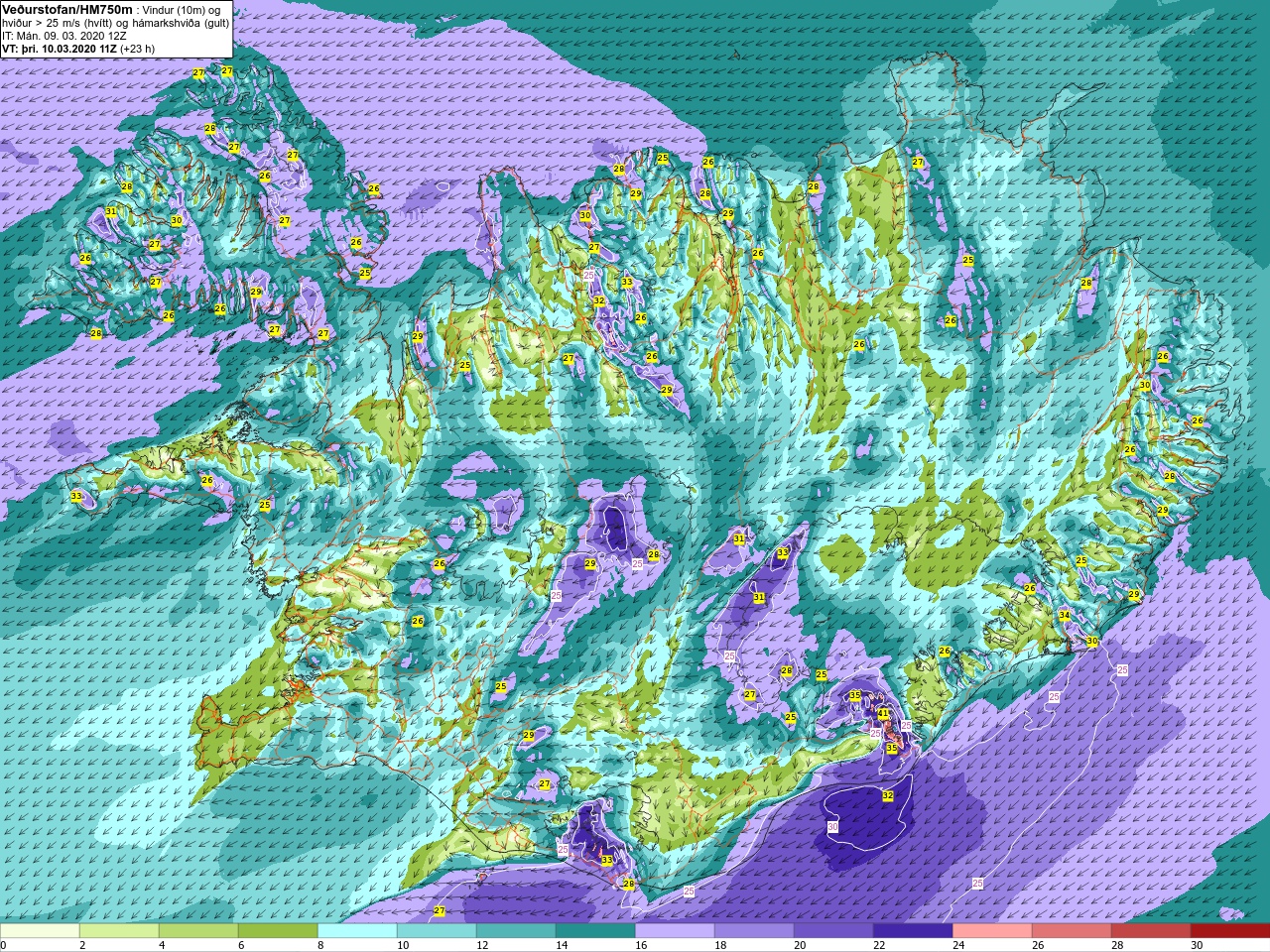Select the 18–20 m/s light purple legend swatch
The width and height of the screenshot is (1270, 952).
click(754, 931)
